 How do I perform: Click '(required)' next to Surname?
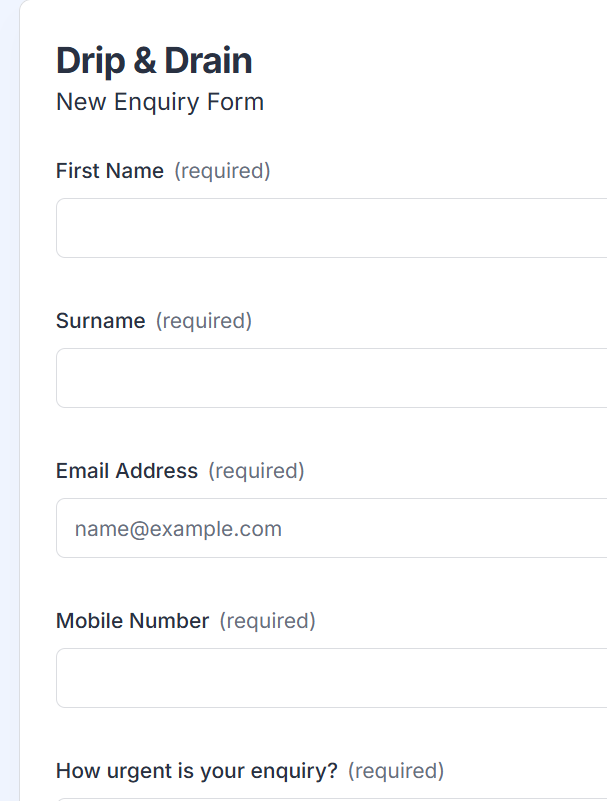[204, 321]
